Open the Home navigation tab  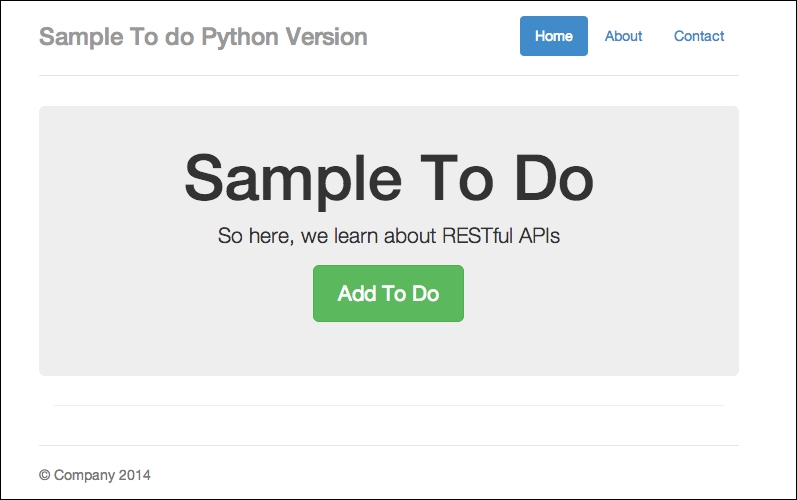click(553, 36)
